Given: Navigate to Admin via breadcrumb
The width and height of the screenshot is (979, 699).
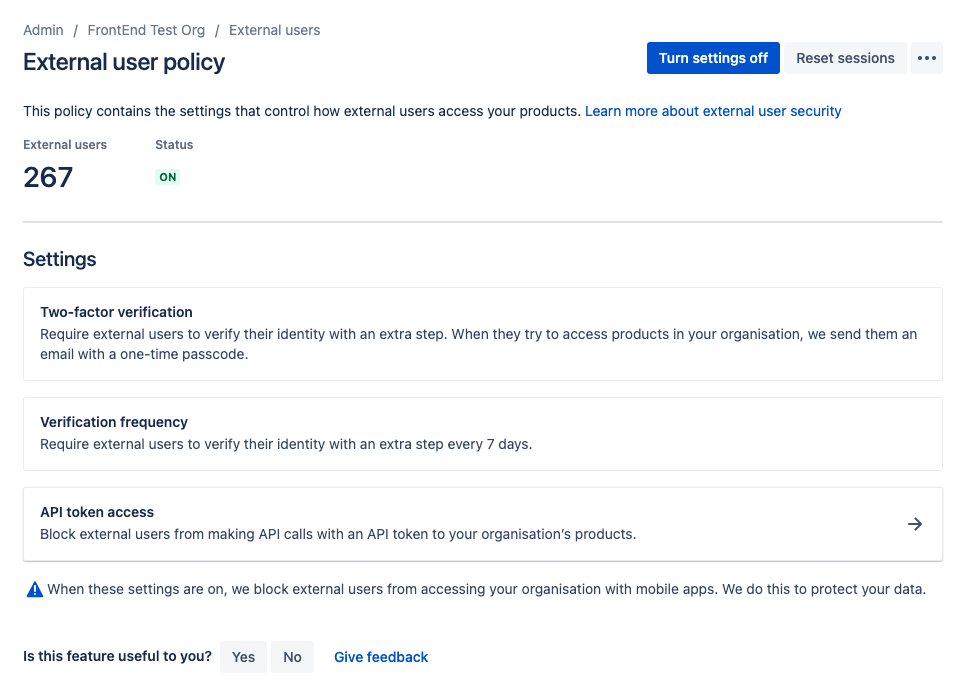Looking at the screenshot, I should coord(43,30).
